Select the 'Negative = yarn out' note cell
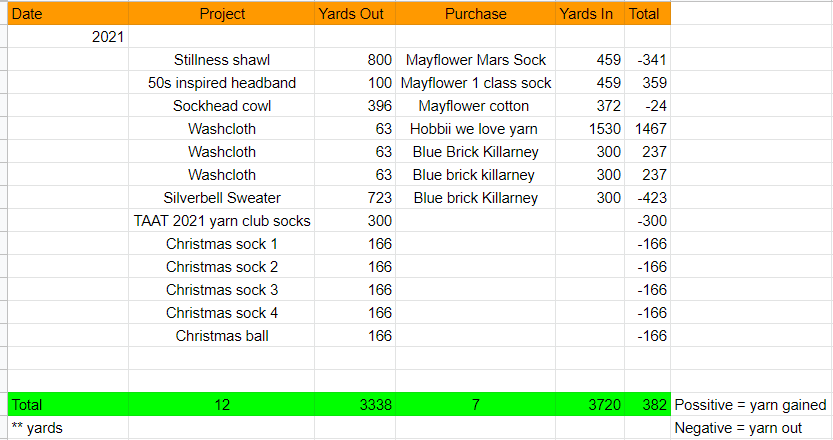 751,428
